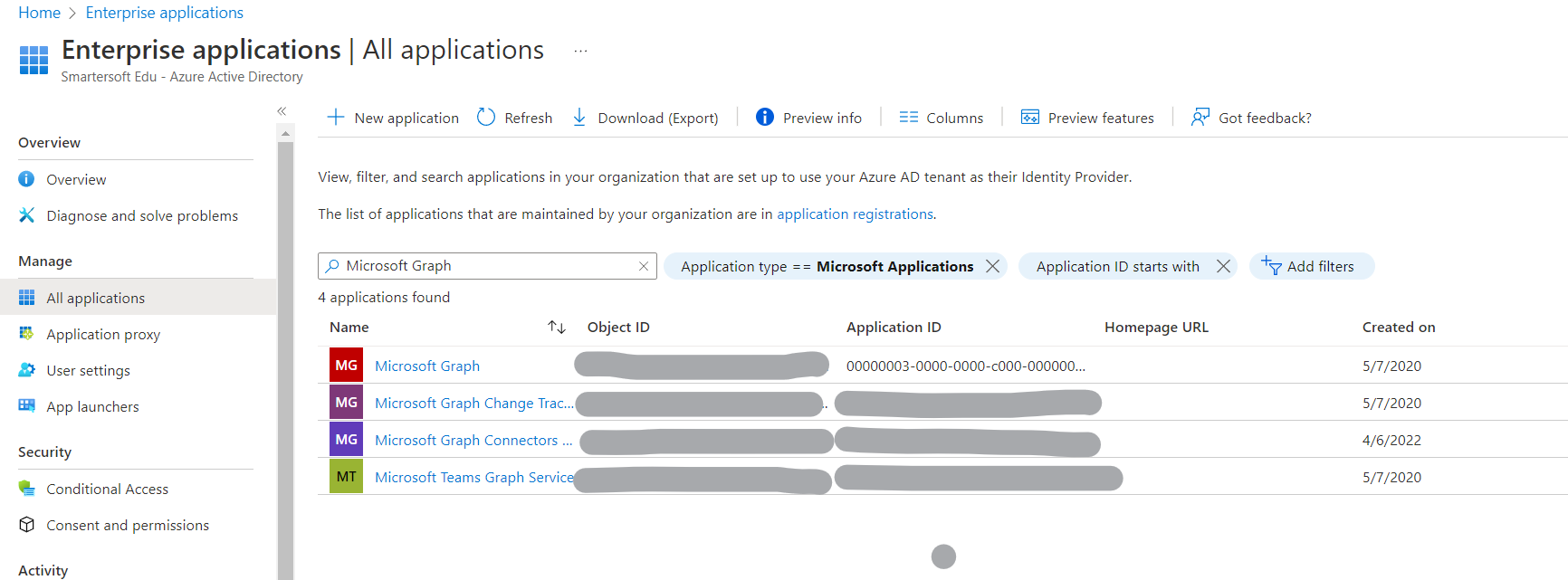Open Microsoft Graph Change Tracking link

473,403
